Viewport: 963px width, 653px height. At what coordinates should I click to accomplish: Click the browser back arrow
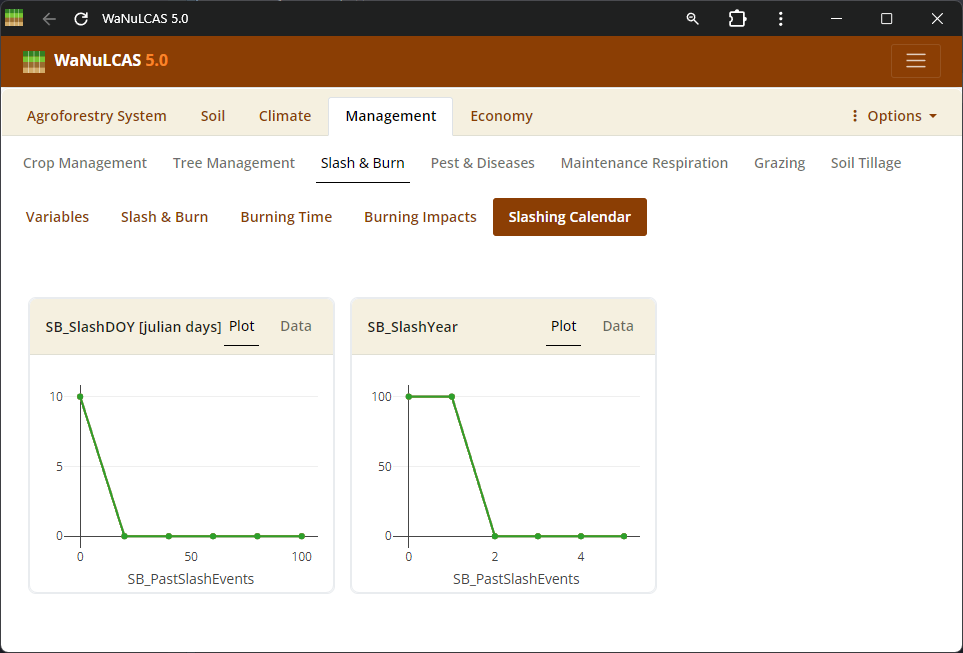[x=49, y=19]
